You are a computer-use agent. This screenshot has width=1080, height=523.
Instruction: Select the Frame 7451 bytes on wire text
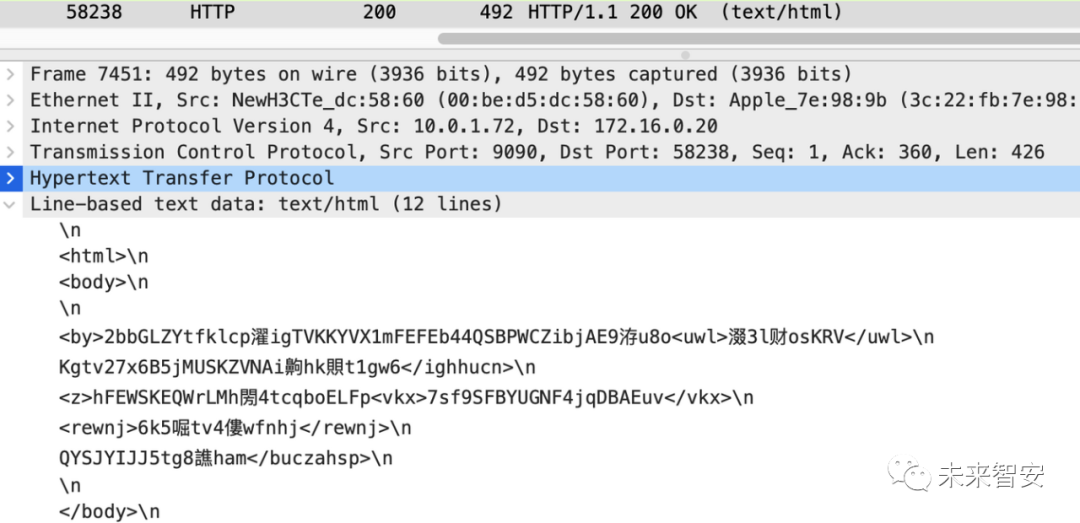(x=440, y=75)
